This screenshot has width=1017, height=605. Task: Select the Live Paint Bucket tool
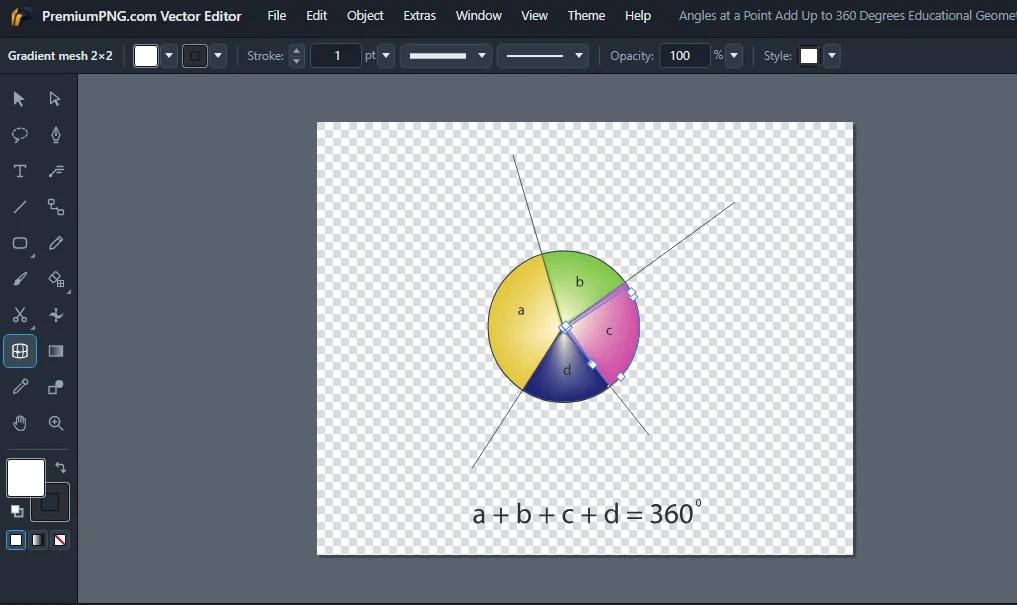pos(56,279)
